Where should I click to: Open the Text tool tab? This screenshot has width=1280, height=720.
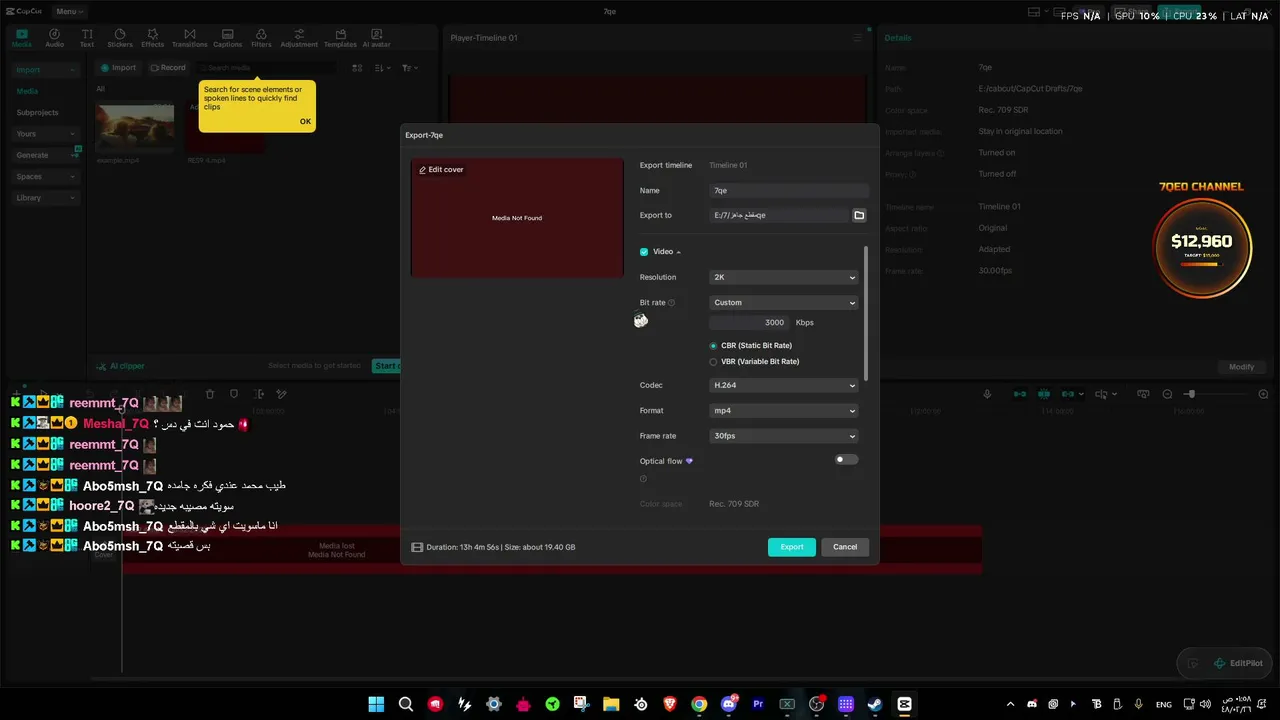87,38
